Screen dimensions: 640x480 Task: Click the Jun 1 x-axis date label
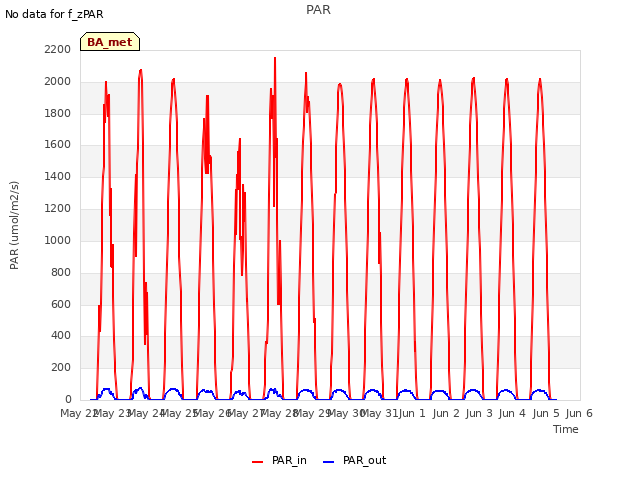point(412,413)
